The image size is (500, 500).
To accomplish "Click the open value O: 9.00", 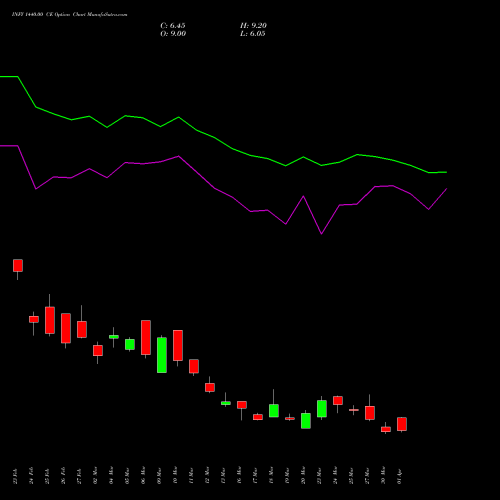I will [173, 34].
